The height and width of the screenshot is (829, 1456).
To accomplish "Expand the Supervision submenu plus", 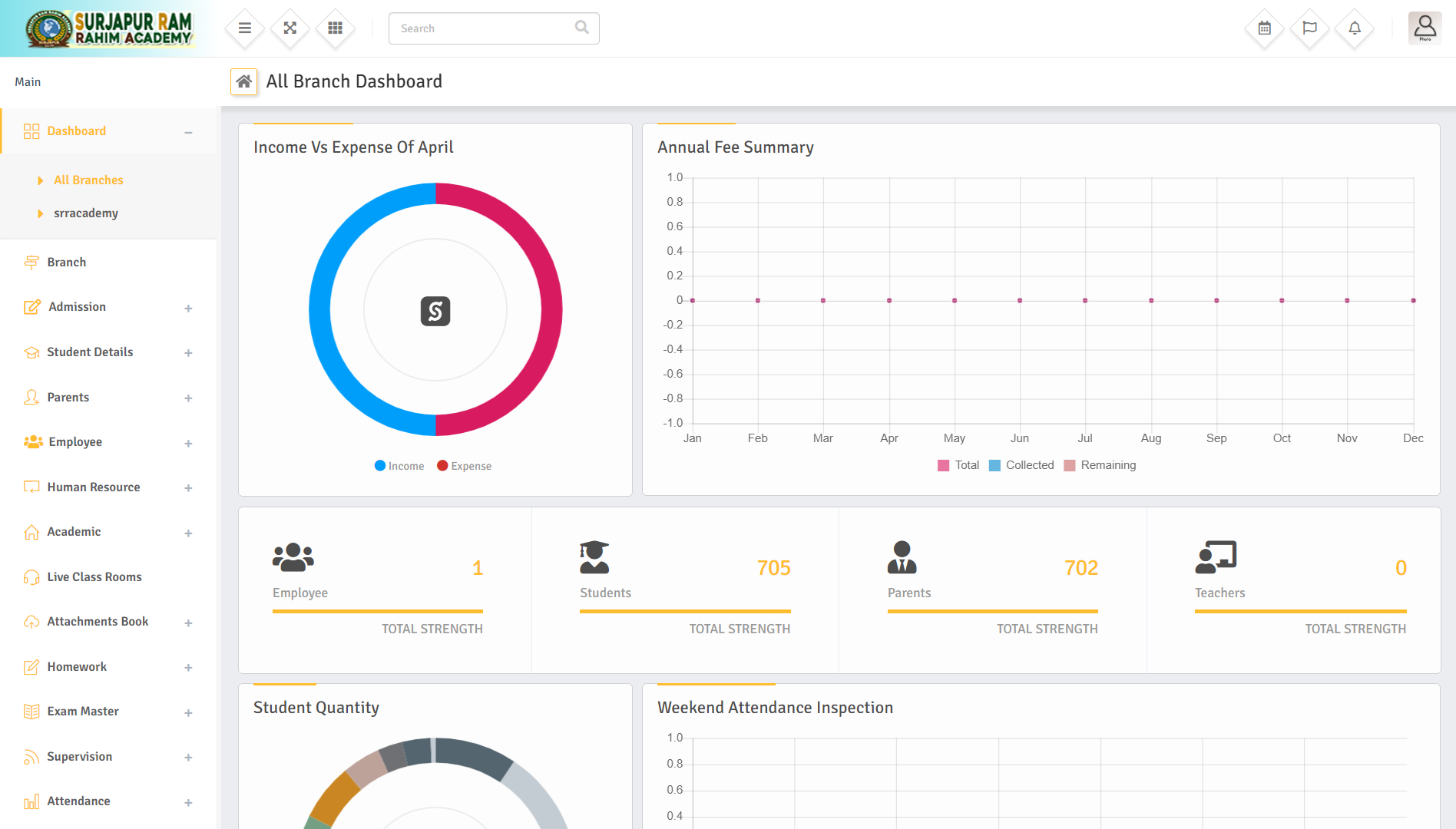I will click(x=188, y=758).
